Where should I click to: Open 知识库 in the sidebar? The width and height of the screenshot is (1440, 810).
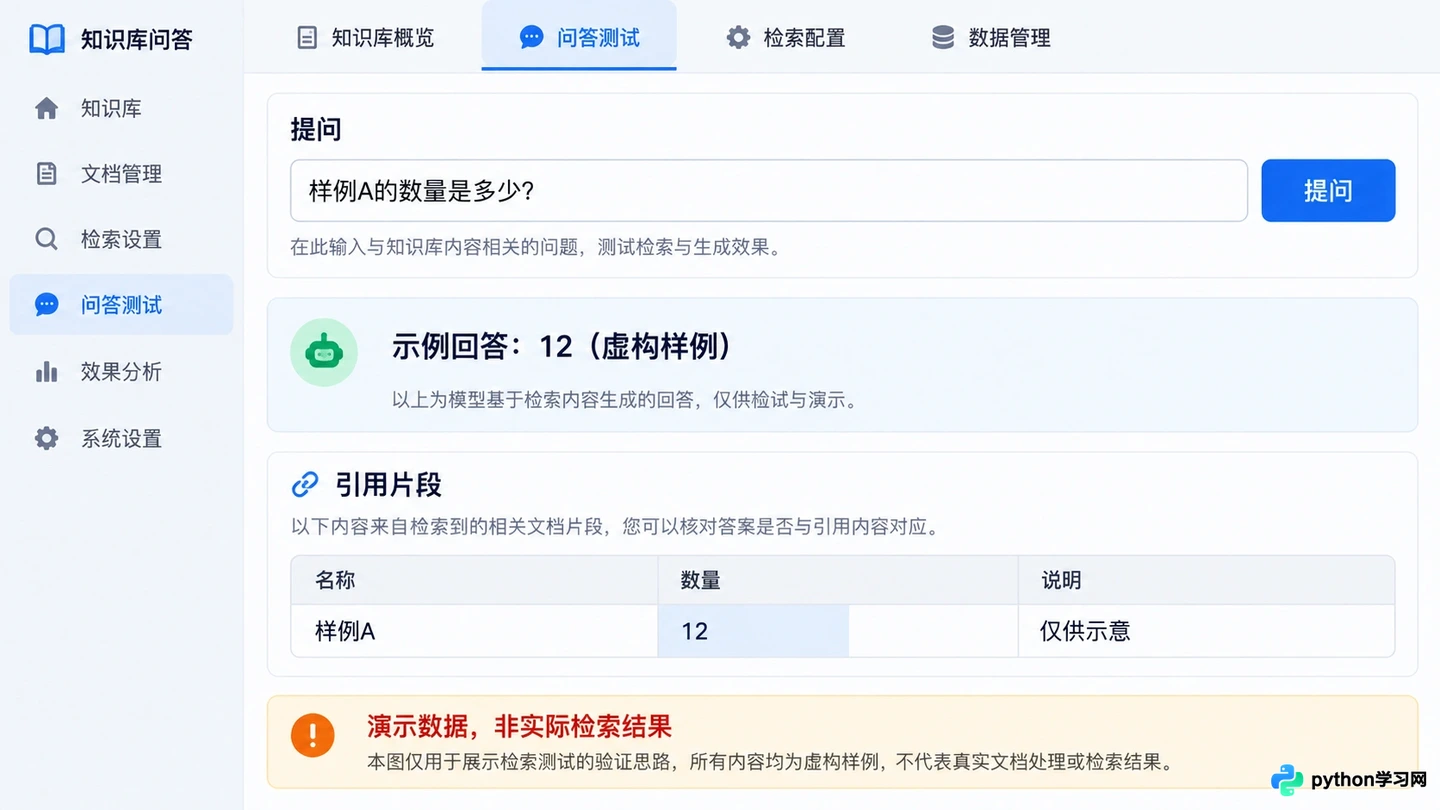(x=121, y=108)
